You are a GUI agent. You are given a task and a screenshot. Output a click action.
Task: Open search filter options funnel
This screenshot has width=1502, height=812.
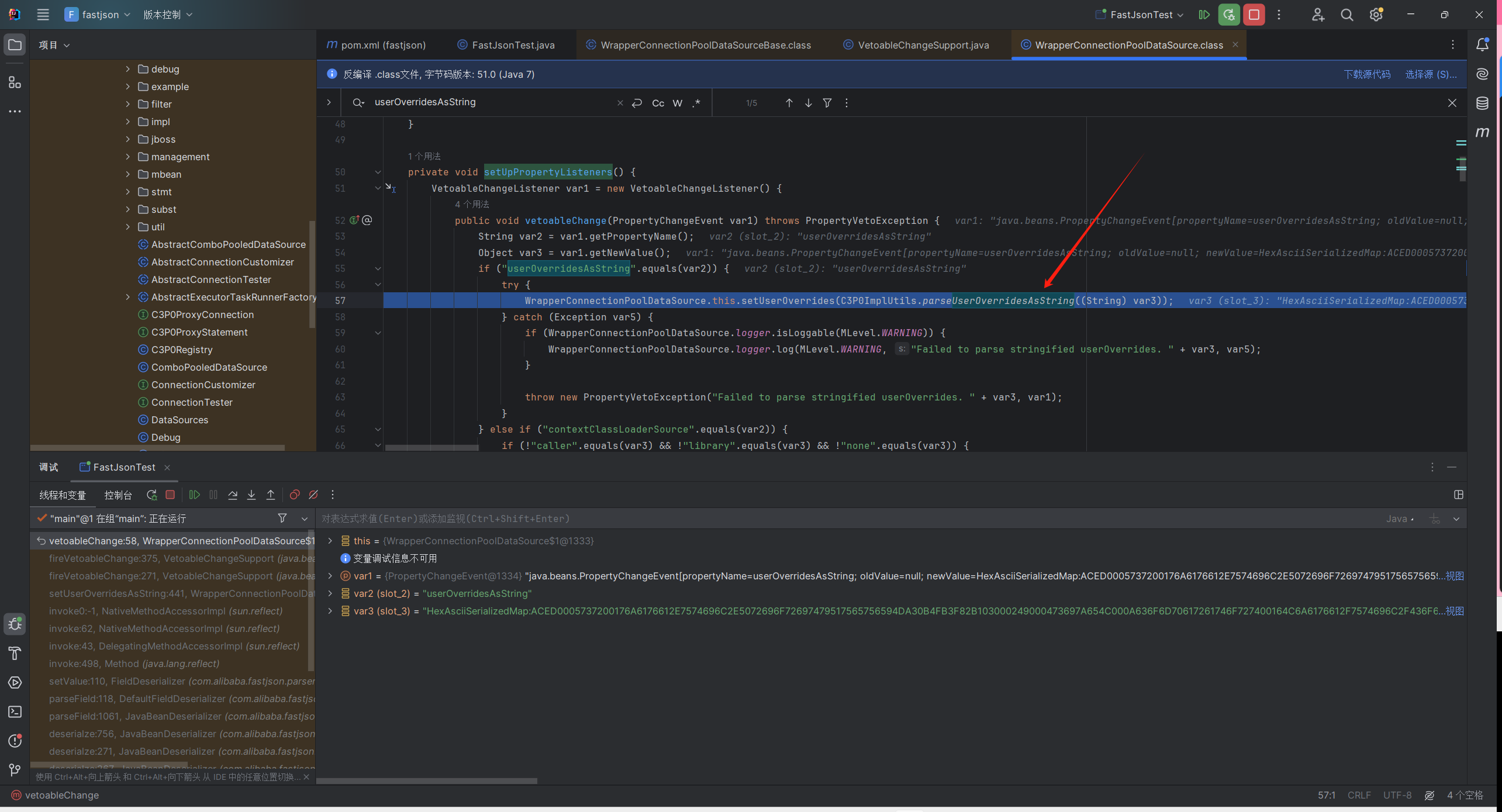(827, 103)
